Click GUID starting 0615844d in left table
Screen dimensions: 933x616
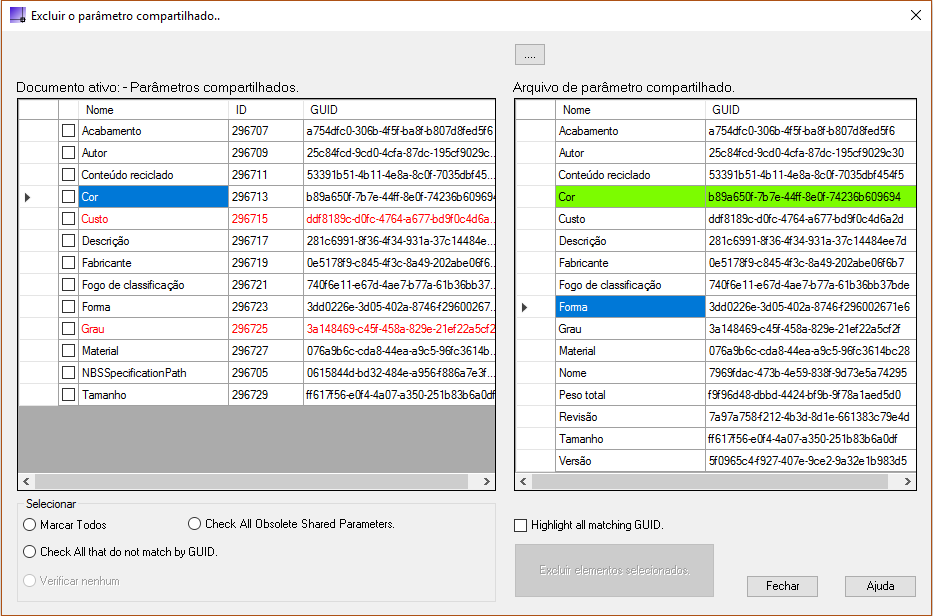click(399, 373)
